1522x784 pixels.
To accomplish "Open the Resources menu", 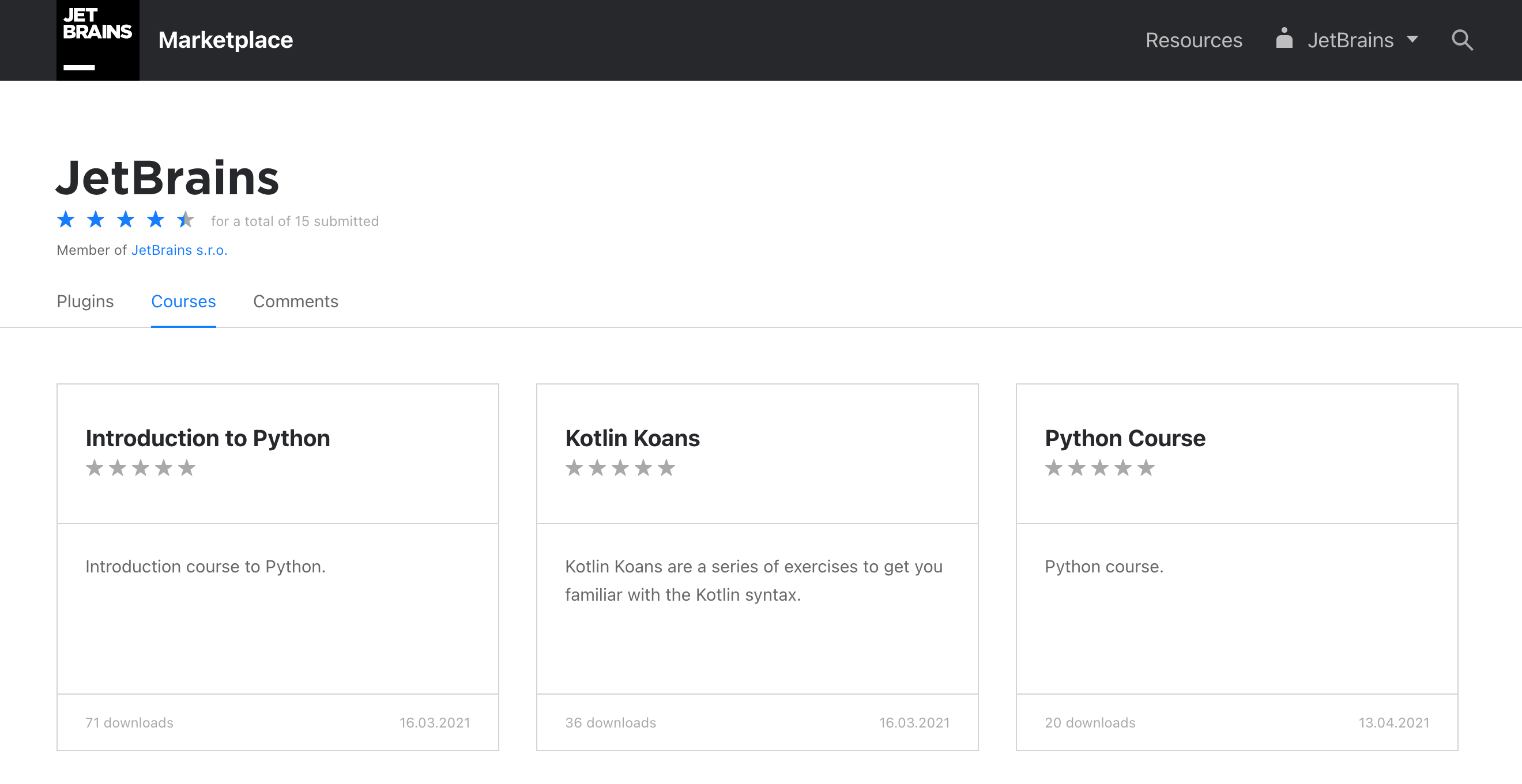I will click(1193, 40).
